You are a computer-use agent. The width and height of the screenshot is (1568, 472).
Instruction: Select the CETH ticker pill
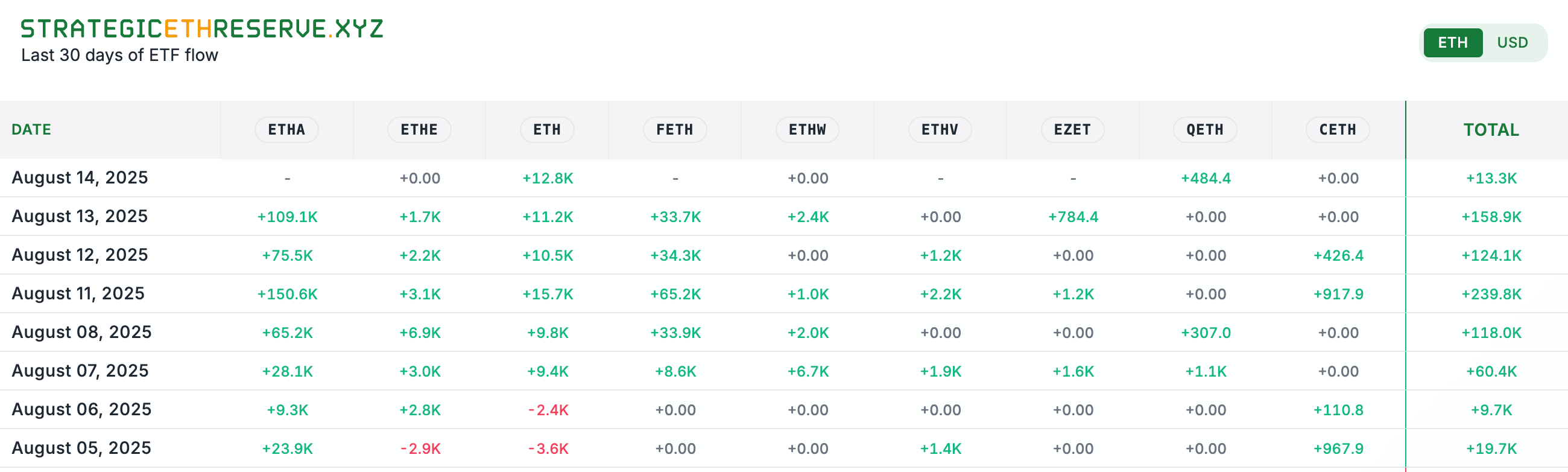click(1337, 130)
